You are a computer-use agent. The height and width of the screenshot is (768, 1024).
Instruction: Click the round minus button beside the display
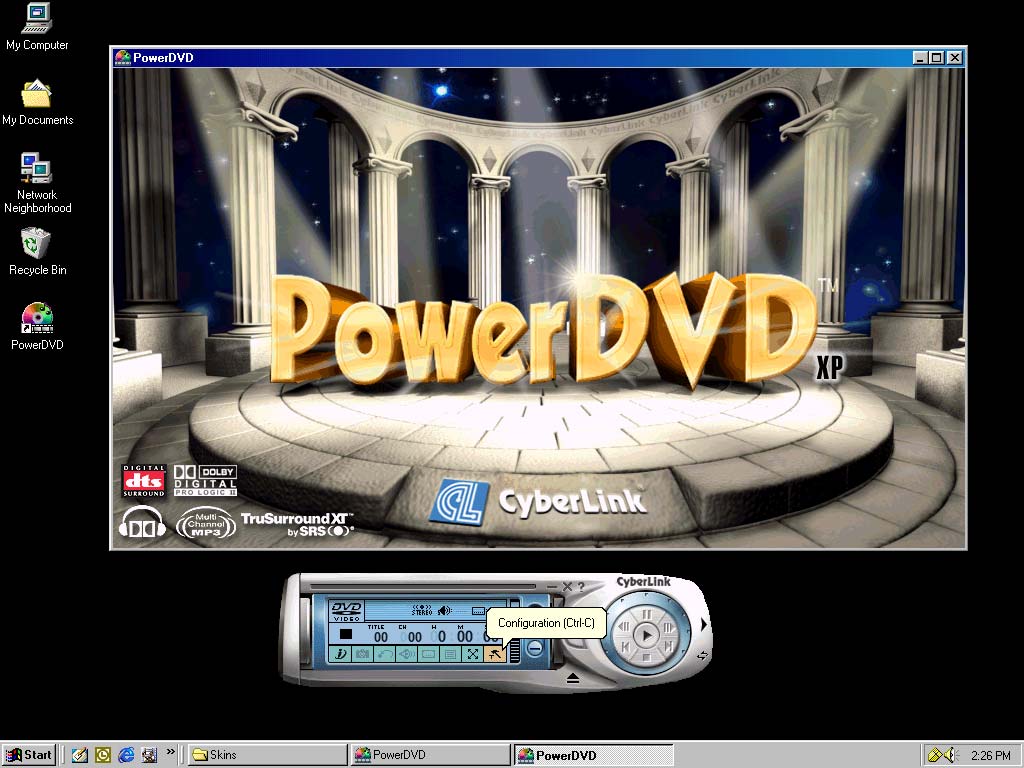[534, 648]
